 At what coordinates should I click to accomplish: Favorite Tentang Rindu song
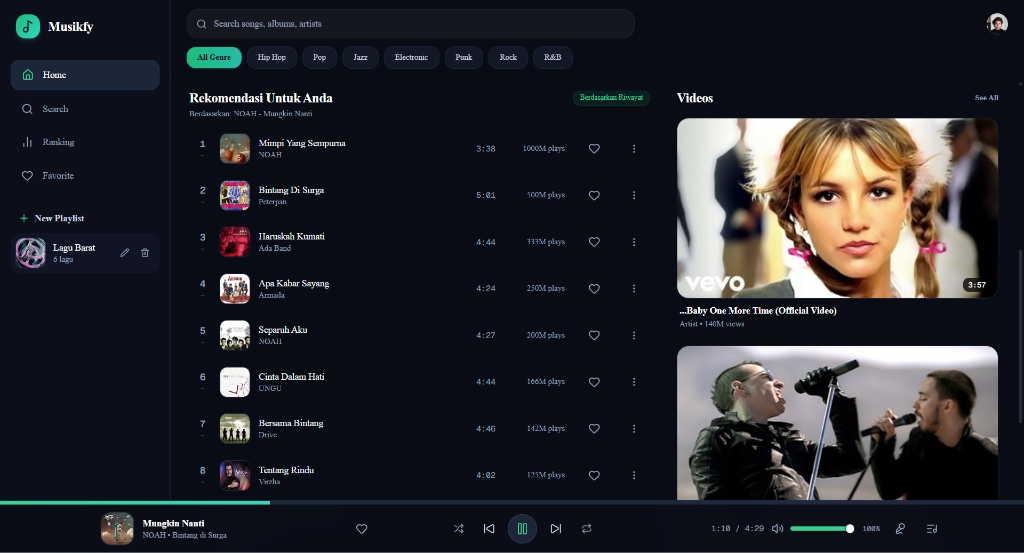pos(594,475)
